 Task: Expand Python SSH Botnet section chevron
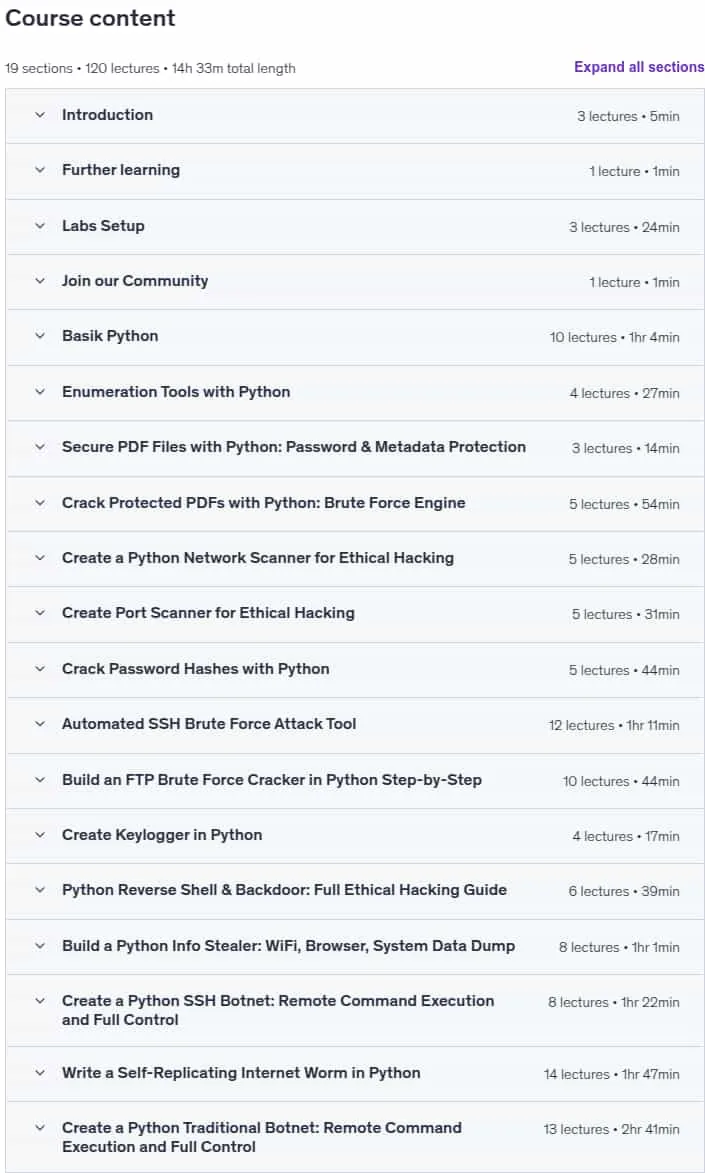[x=40, y=1001]
